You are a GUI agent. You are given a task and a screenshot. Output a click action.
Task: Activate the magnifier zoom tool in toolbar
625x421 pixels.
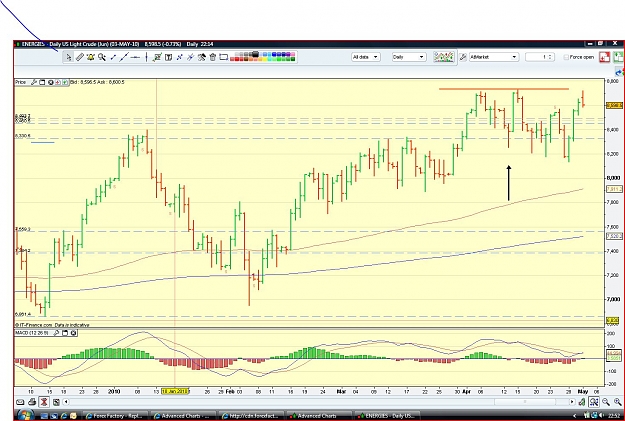pyautogui.click(x=102, y=57)
